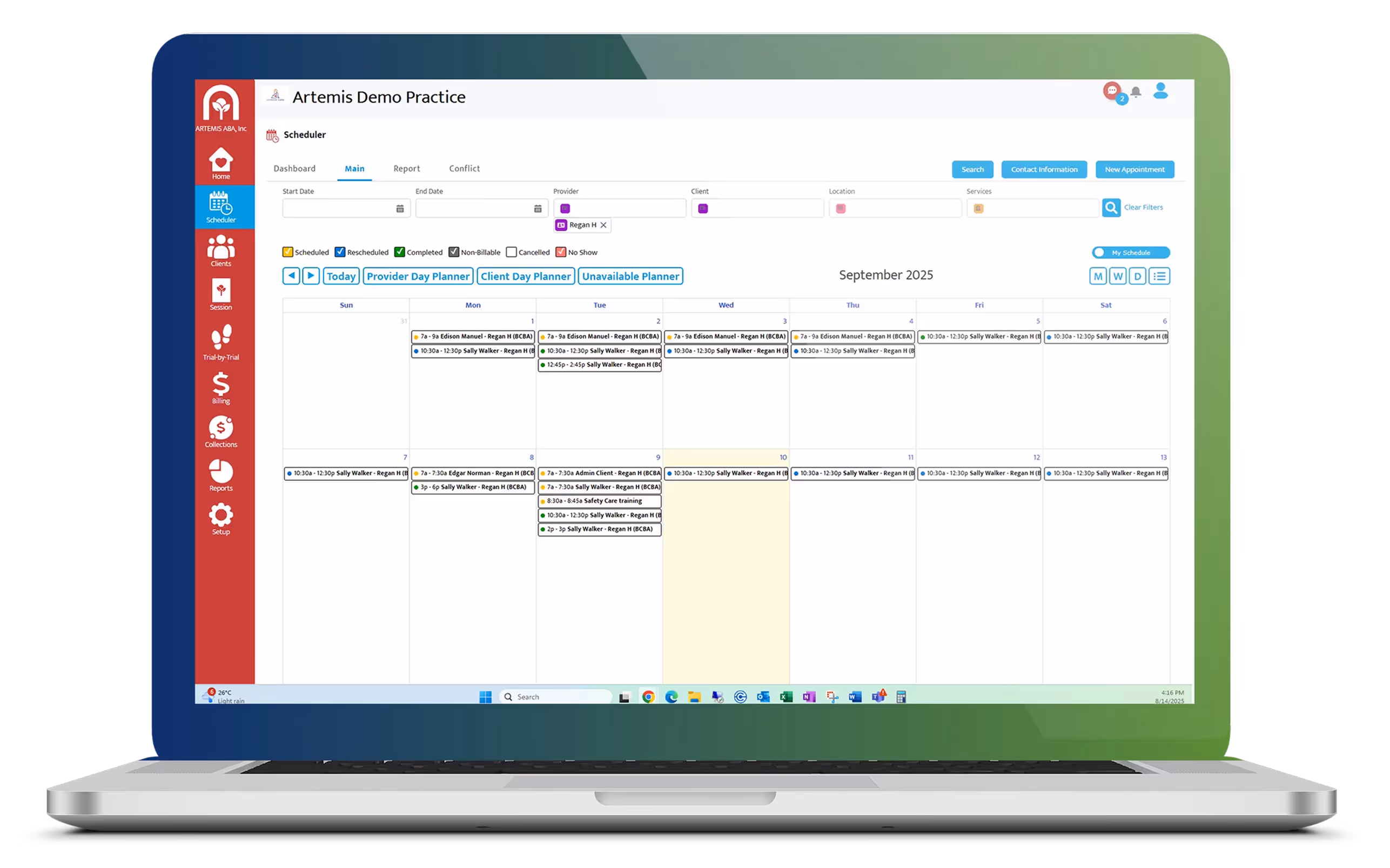
Task: Click the magnifier filter search icon
Action: coord(1111,207)
